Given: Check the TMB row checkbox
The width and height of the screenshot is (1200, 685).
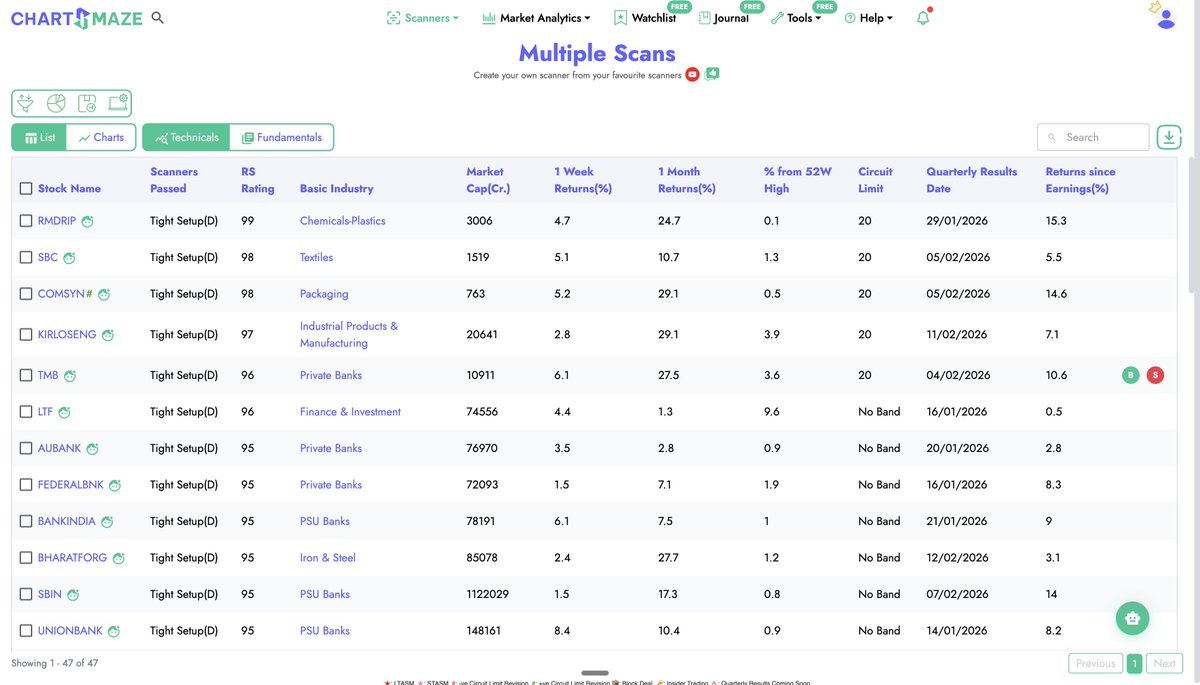Looking at the screenshot, I should pyautogui.click(x=26, y=375).
